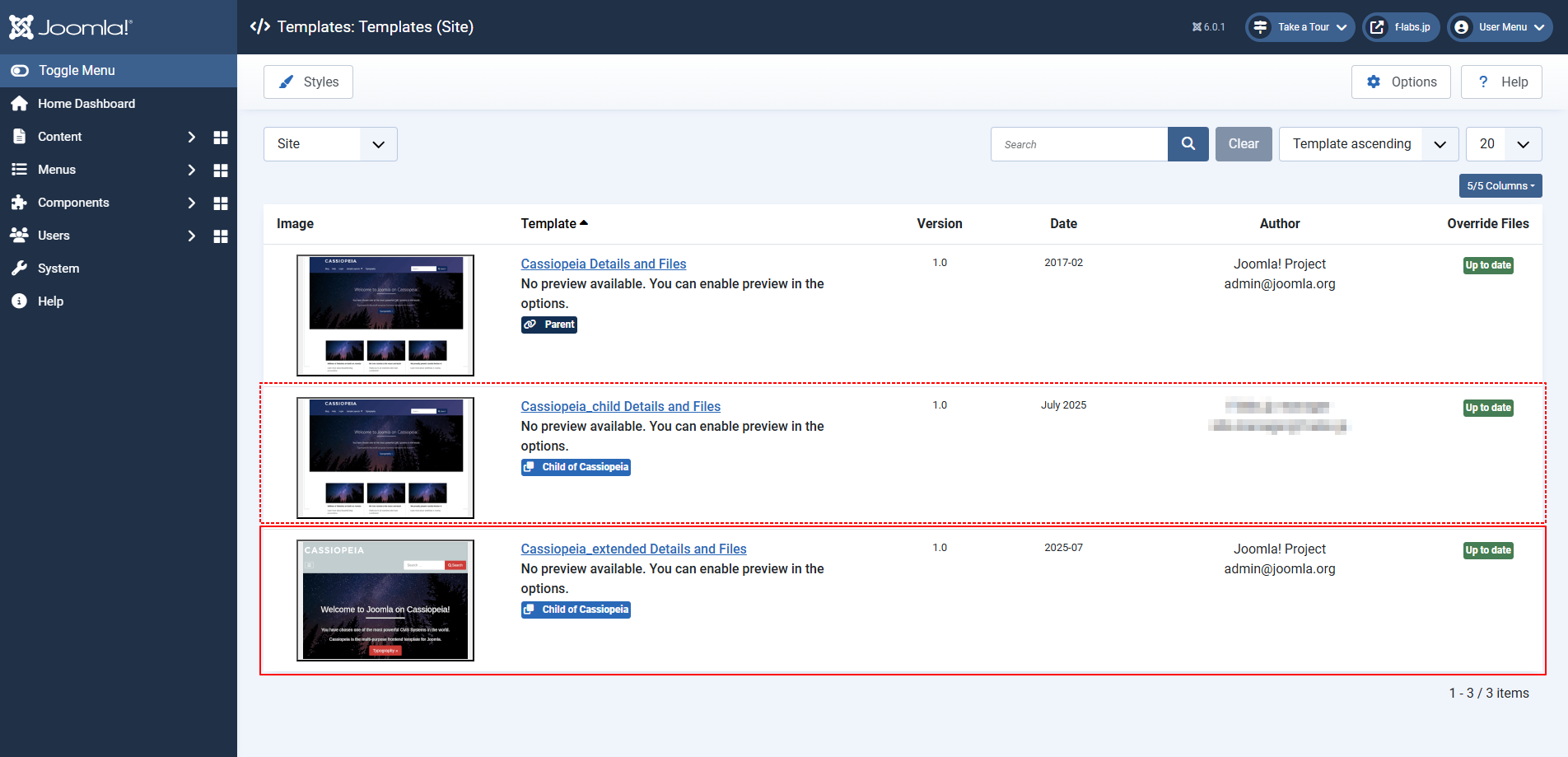Click the Joomla logo in the sidebar header
This screenshot has width=1568, height=757.
[70, 27]
